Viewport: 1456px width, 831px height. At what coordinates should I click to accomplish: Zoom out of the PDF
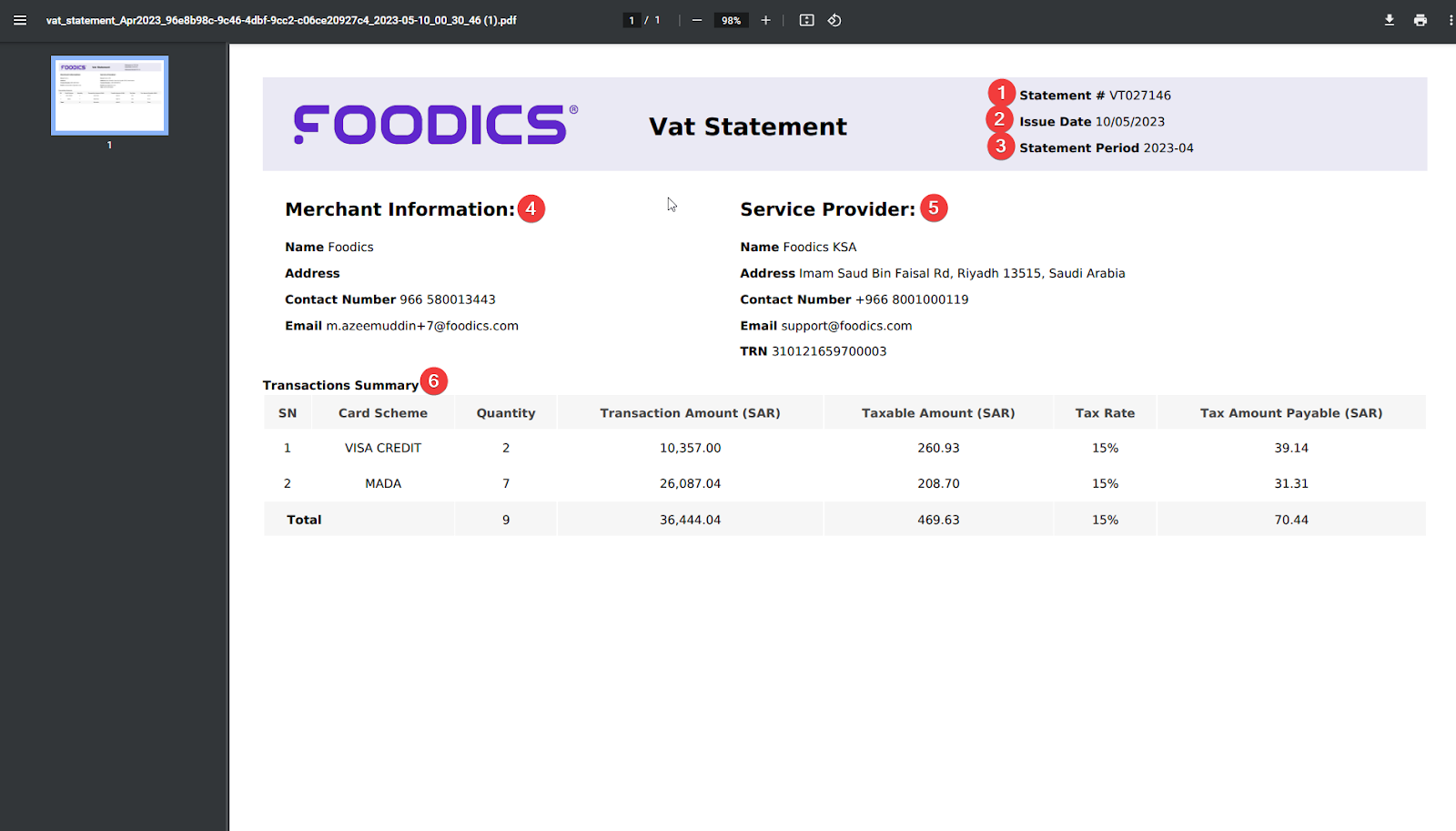point(697,19)
